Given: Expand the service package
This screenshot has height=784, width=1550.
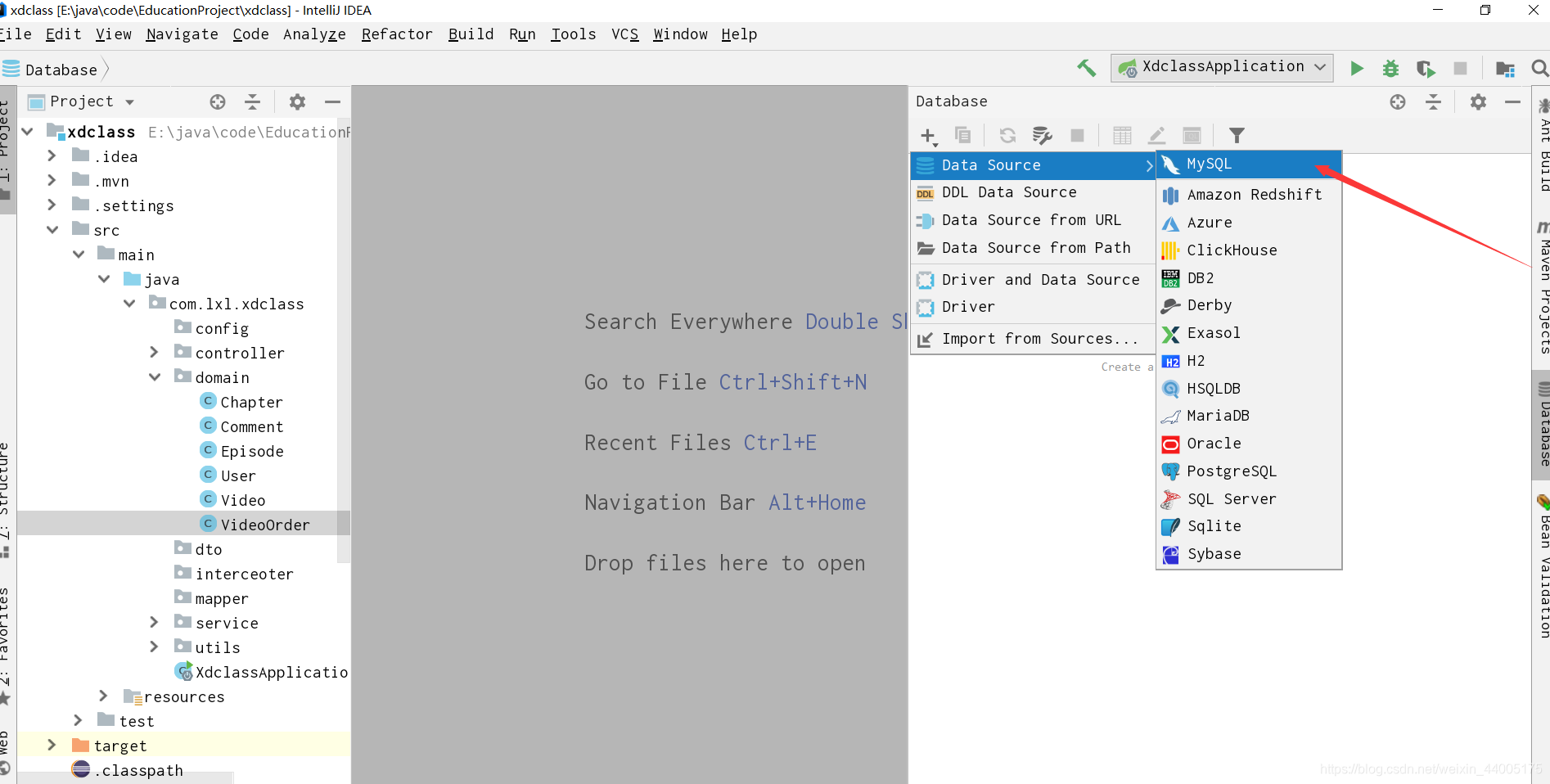Looking at the screenshot, I should pyautogui.click(x=154, y=622).
